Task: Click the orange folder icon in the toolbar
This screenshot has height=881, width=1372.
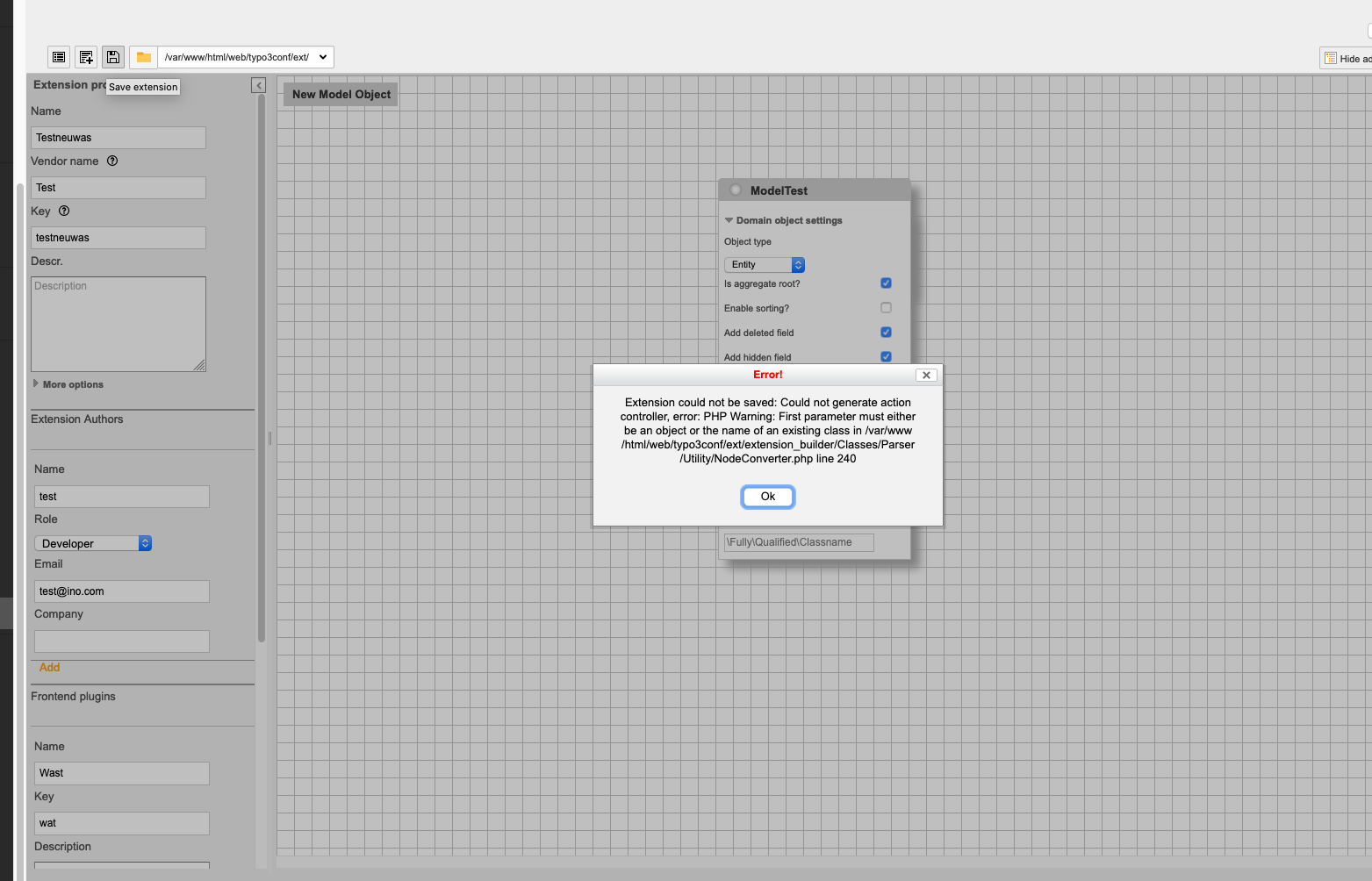Action: tap(142, 56)
